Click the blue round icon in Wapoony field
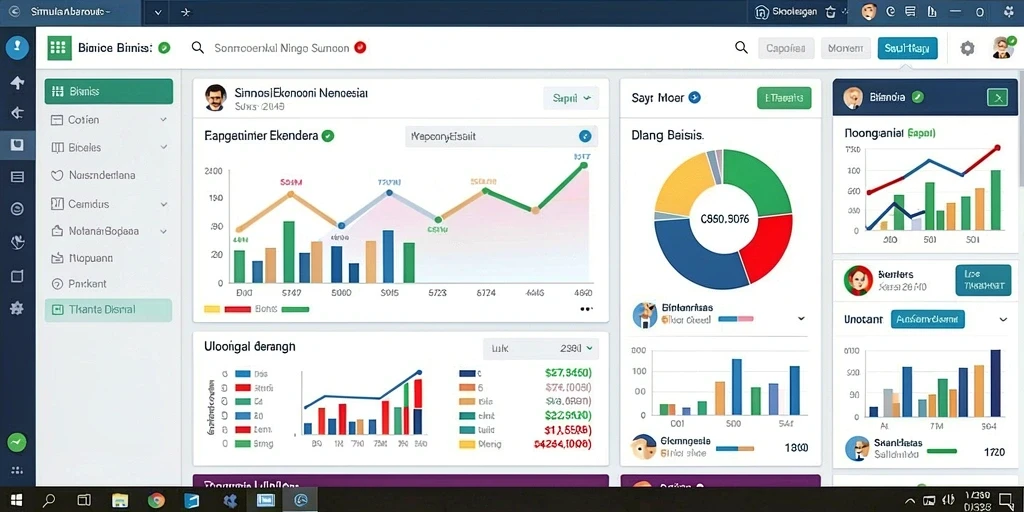Screen dimensions: 1024x512 tap(585, 136)
